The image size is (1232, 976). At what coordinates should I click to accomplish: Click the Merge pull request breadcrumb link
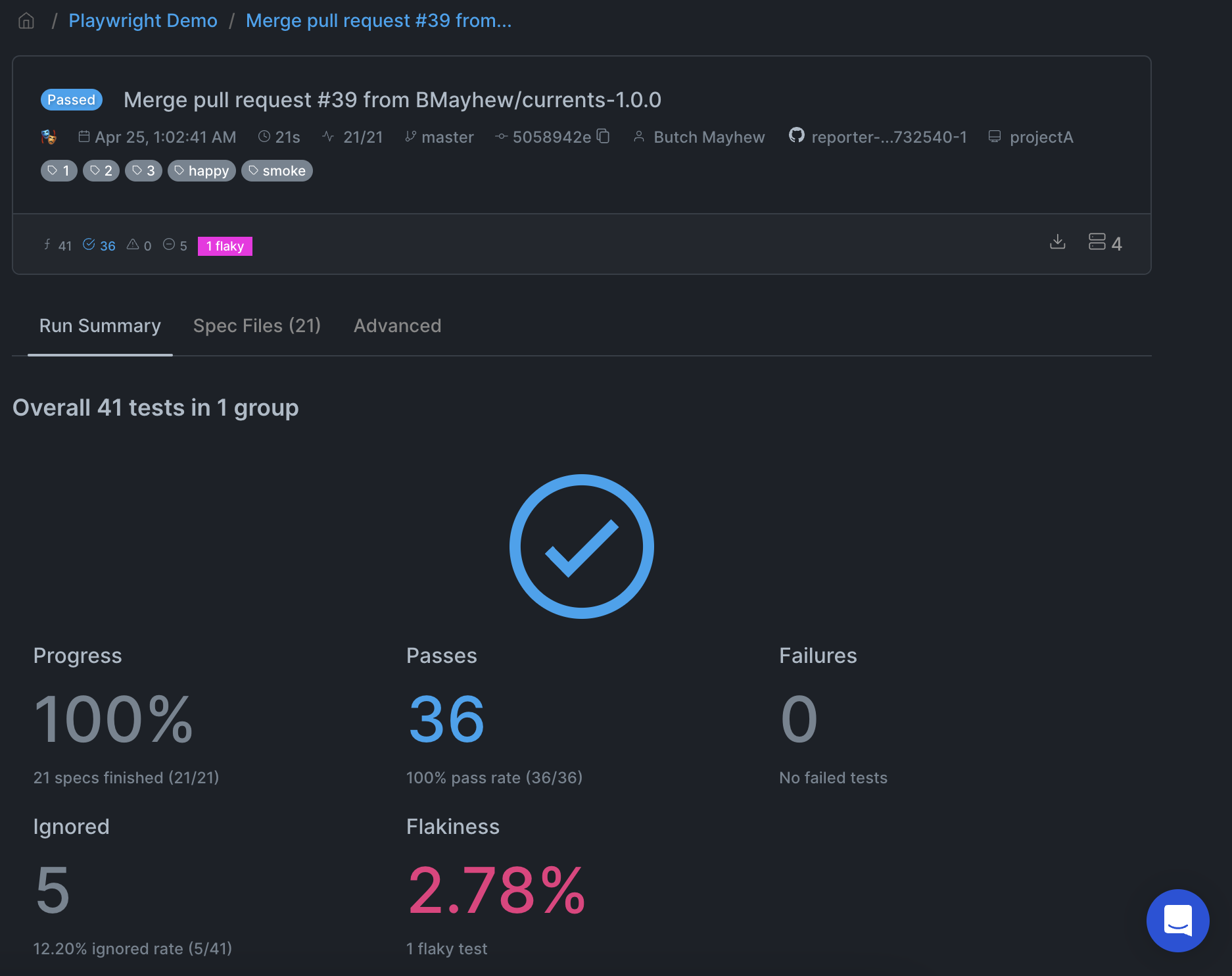379,20
